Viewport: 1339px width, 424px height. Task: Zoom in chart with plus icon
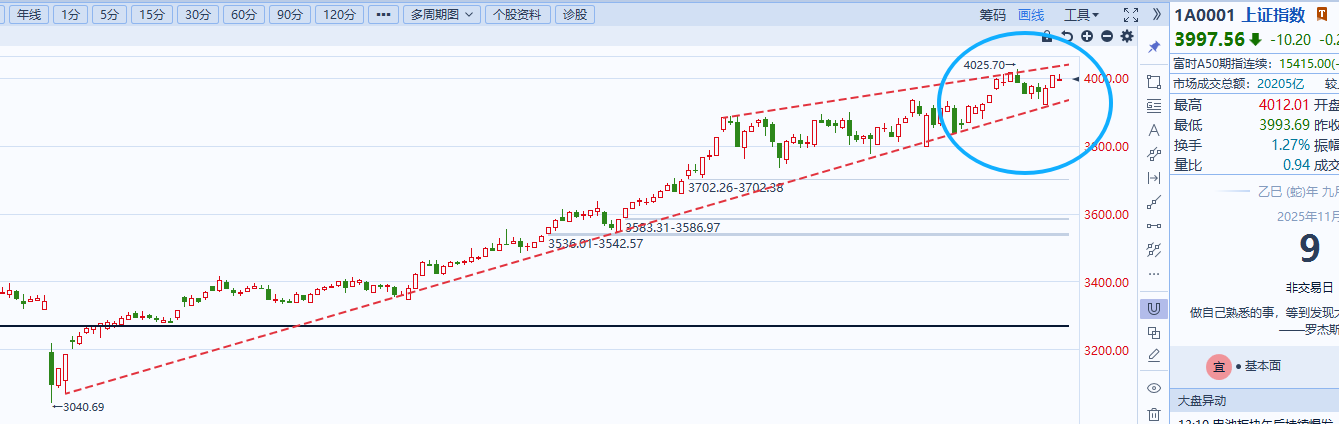(x=1087, y=36)
